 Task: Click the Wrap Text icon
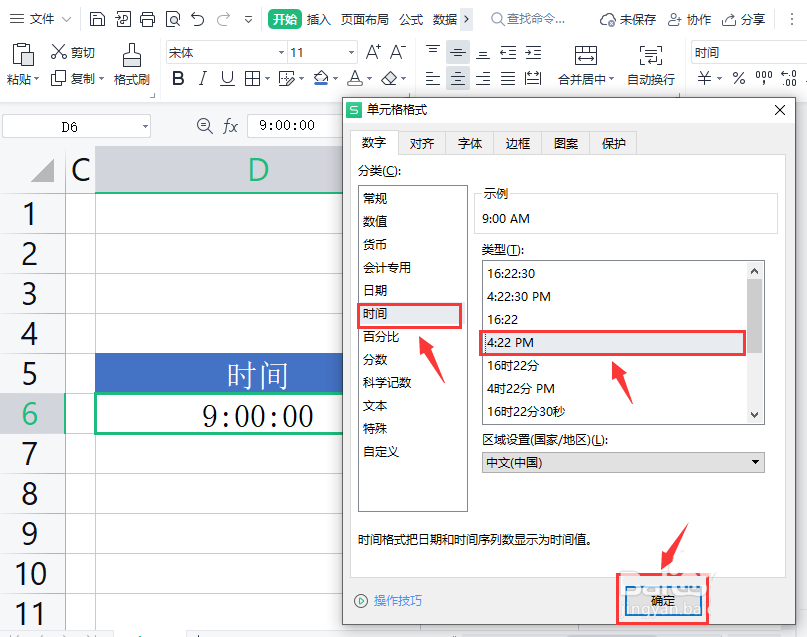click(x=651, y=55)
